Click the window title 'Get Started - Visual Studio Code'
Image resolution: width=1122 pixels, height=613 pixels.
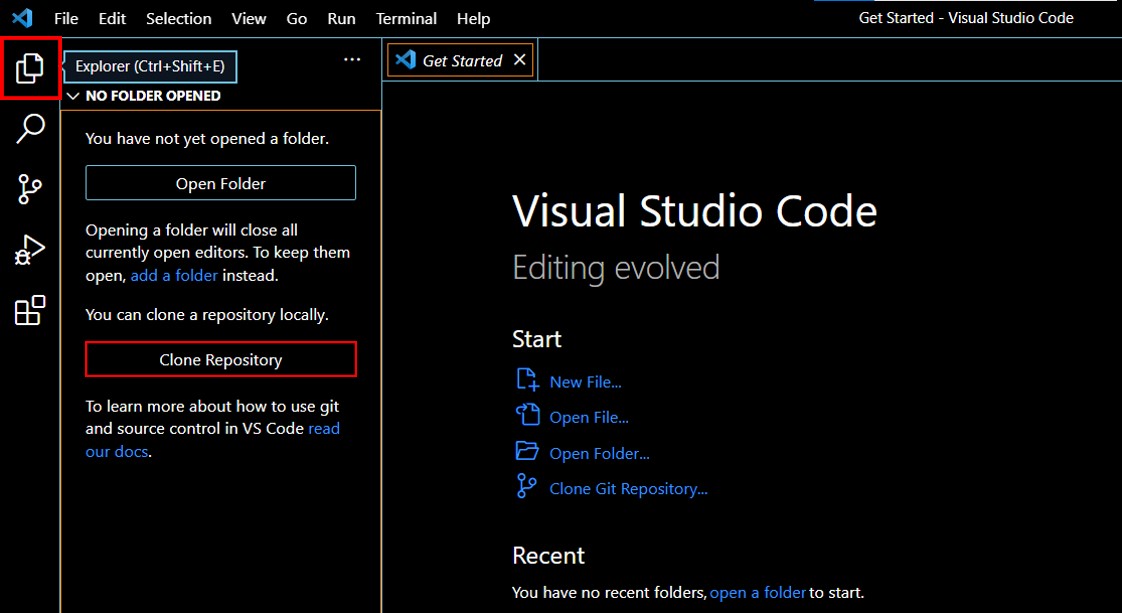pyautogui.click(x=966, y=18)
